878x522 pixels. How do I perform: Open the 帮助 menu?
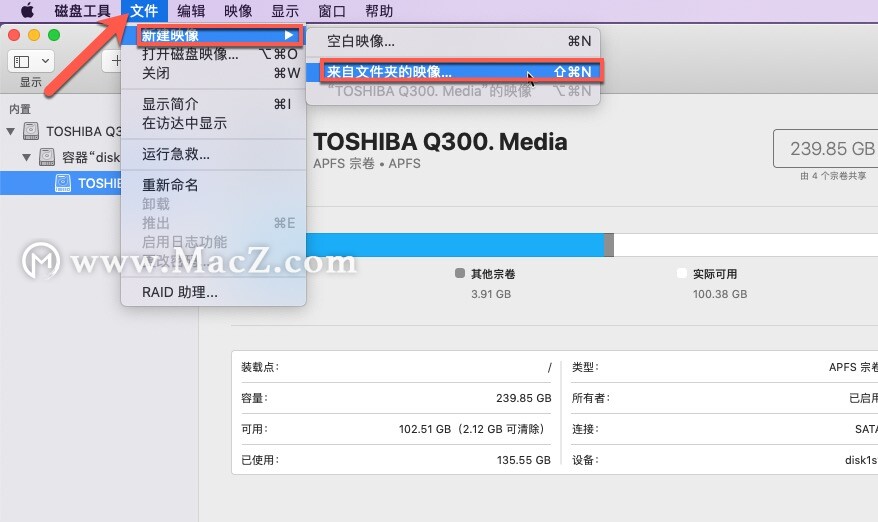pos(379,11)
